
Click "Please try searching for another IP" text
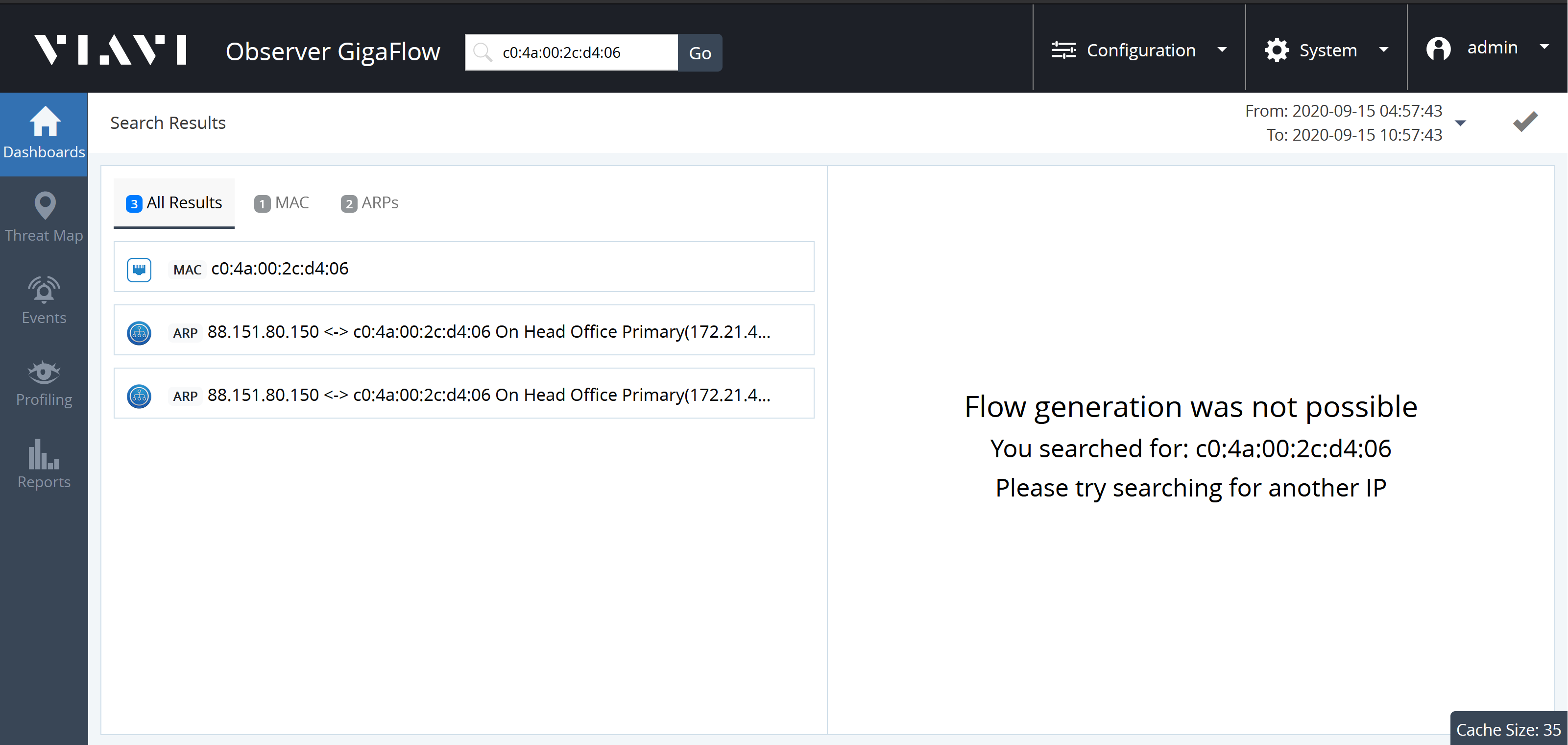pos(1191,488)
